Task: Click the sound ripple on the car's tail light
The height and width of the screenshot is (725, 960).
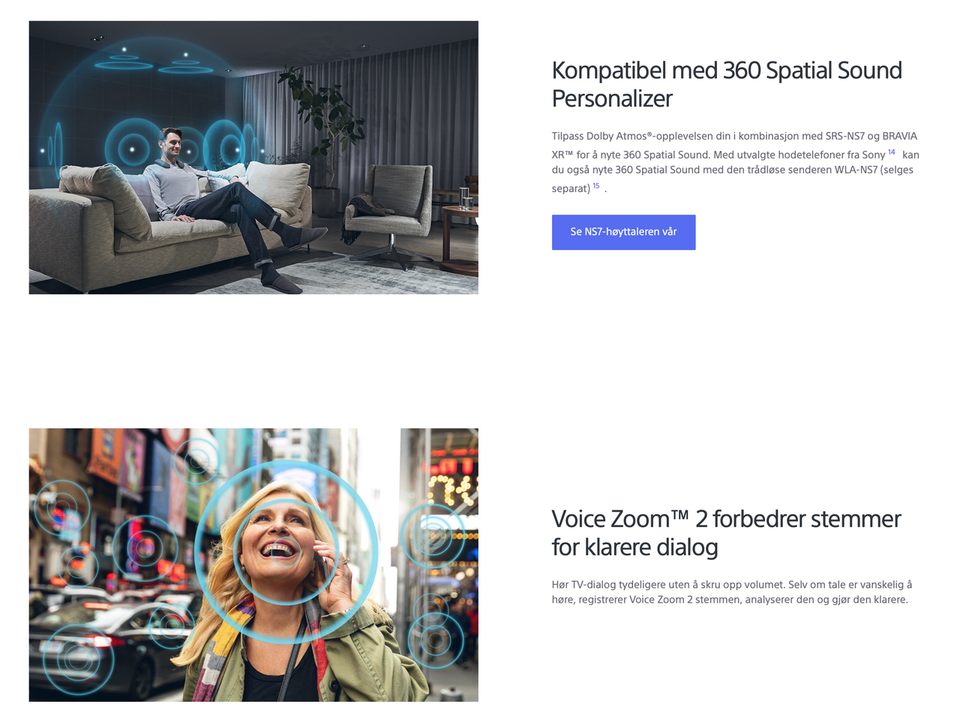Action: click(x=78, y=658)
